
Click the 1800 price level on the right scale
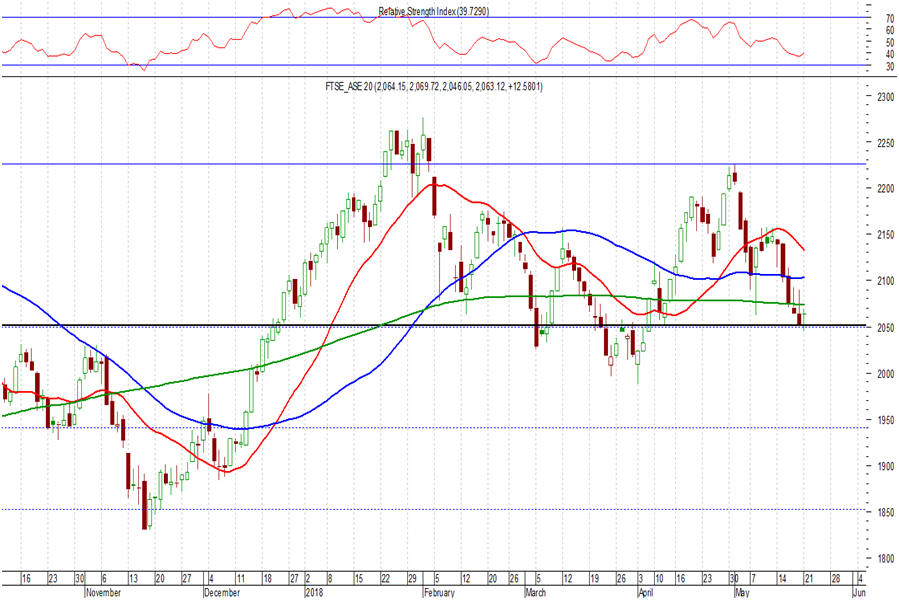pyautogui.click(x=885, y=558)
